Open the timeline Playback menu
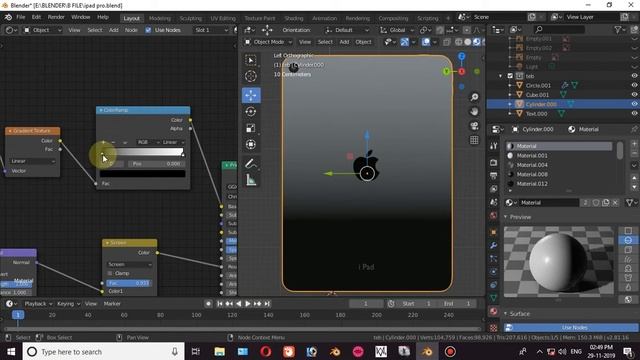640x360 pixels. point(38,304)
